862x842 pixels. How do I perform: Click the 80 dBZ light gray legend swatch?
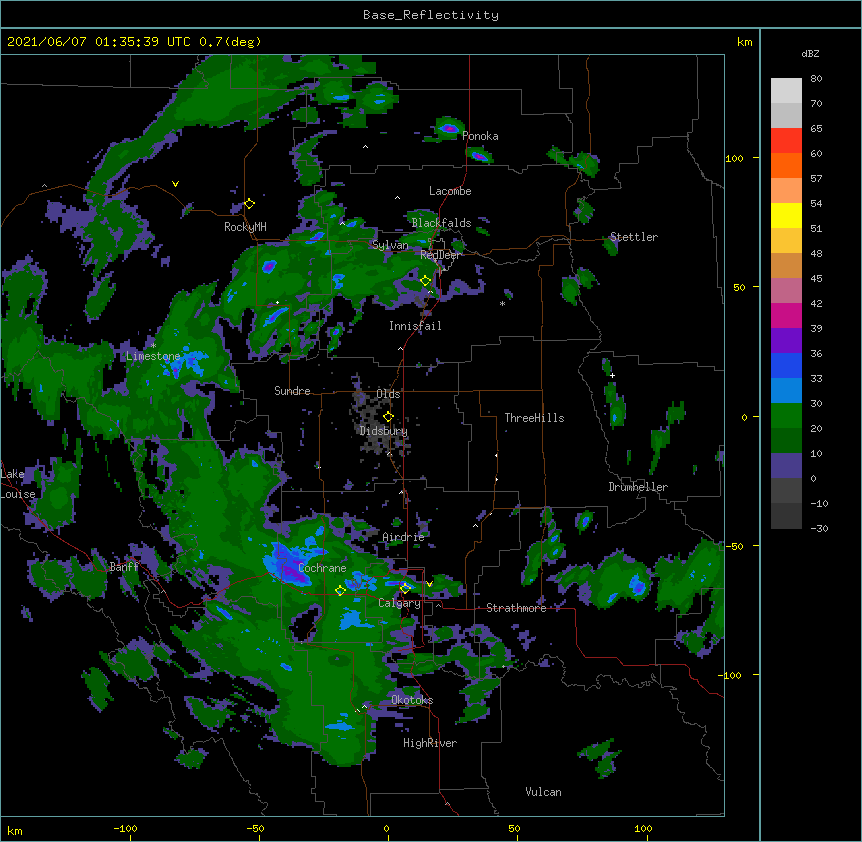786,90
